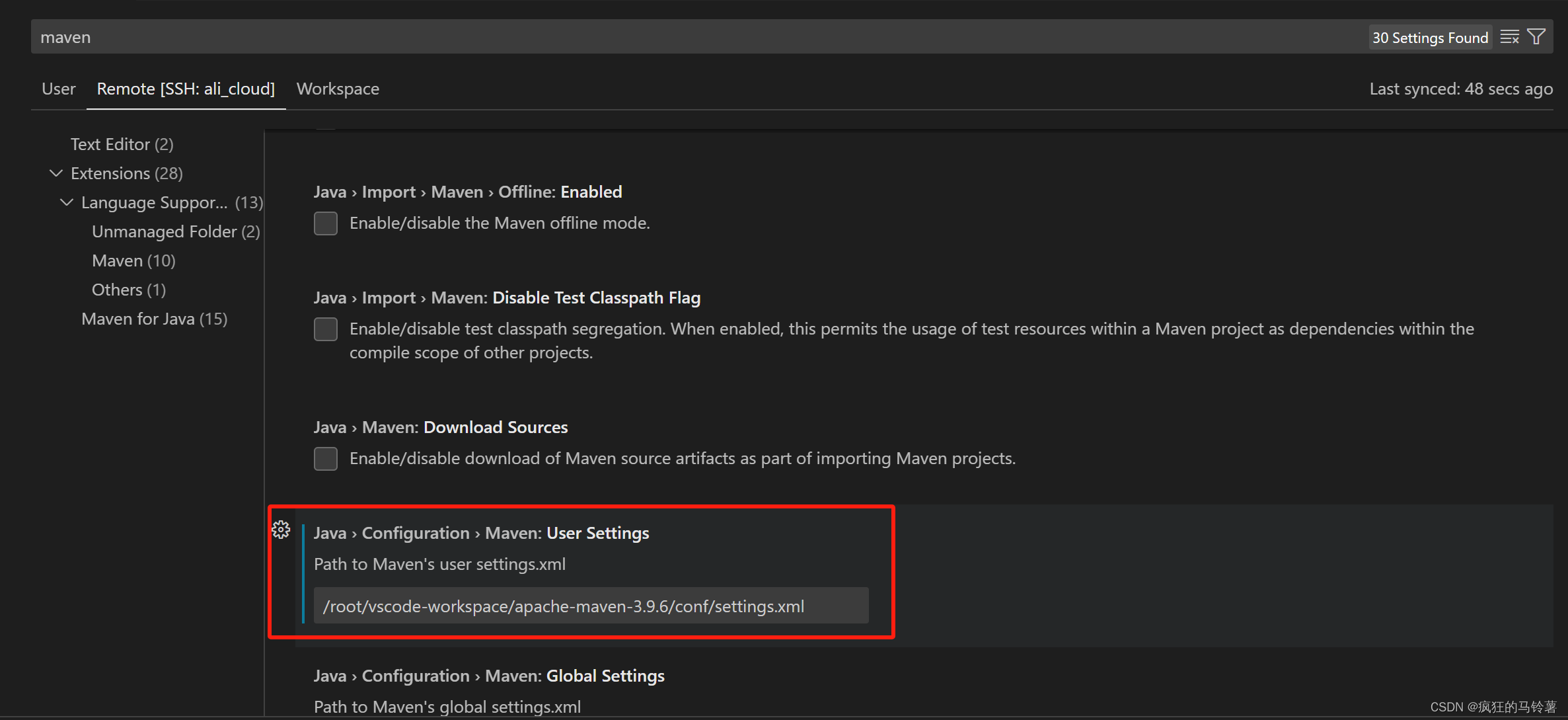Select the Maven (10) tree entry

tap(133, 260)
